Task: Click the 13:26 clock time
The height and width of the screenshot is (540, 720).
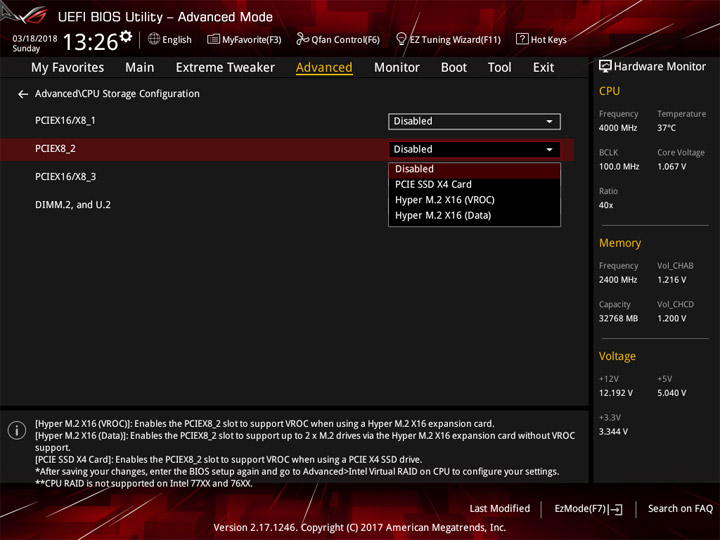Action: pos(90,42)
